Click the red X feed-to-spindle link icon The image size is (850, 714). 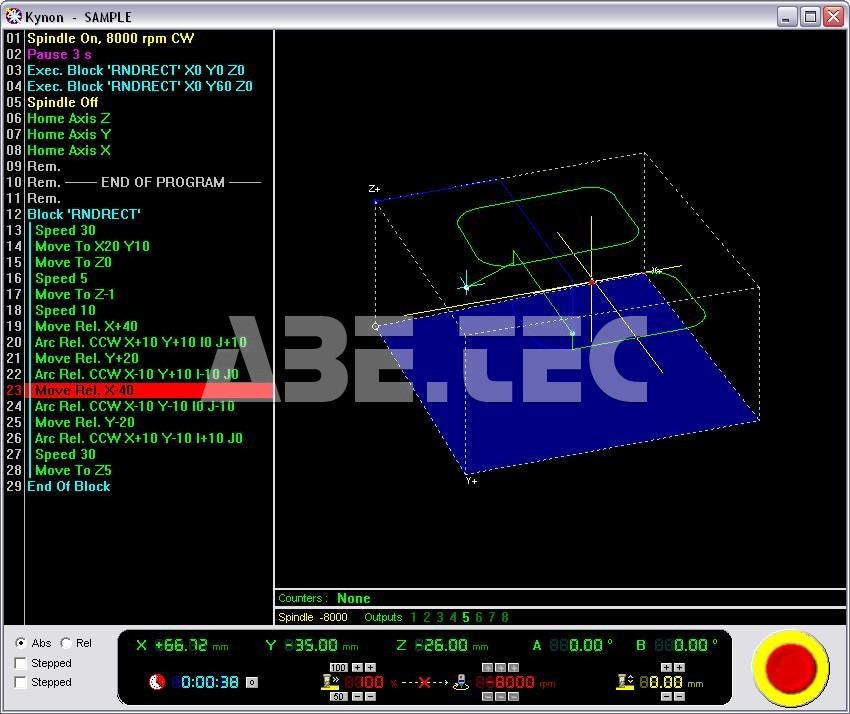(424, 683)
